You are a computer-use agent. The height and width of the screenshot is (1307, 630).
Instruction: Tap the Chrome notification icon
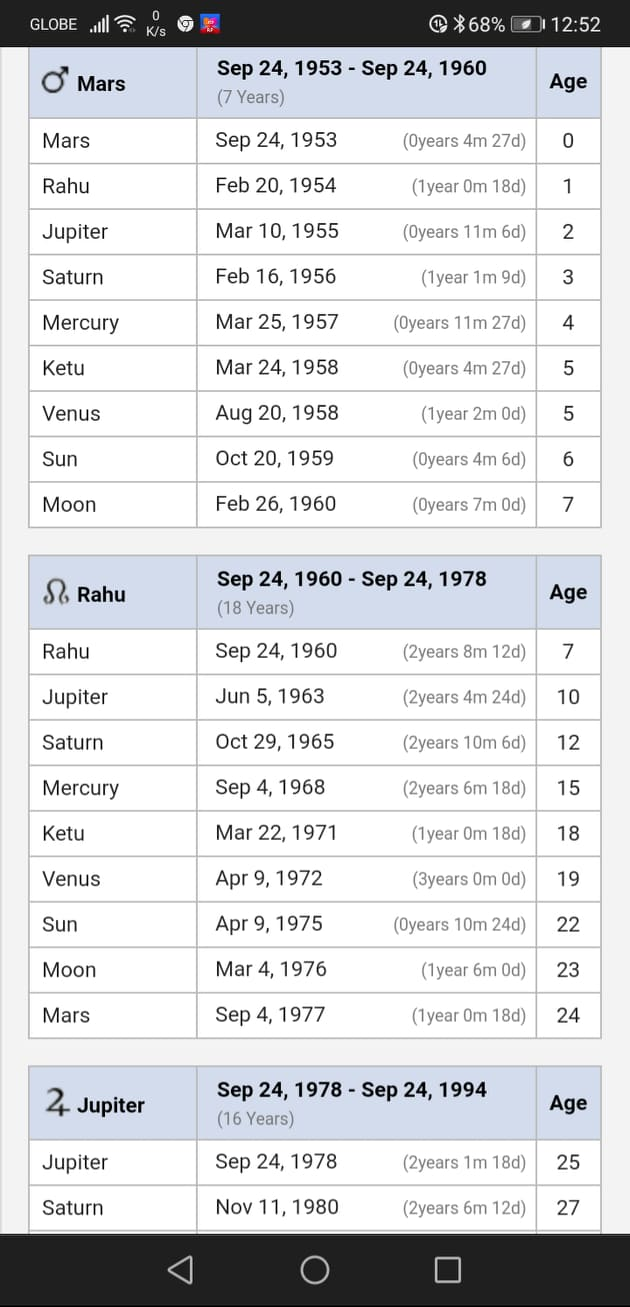186,23
